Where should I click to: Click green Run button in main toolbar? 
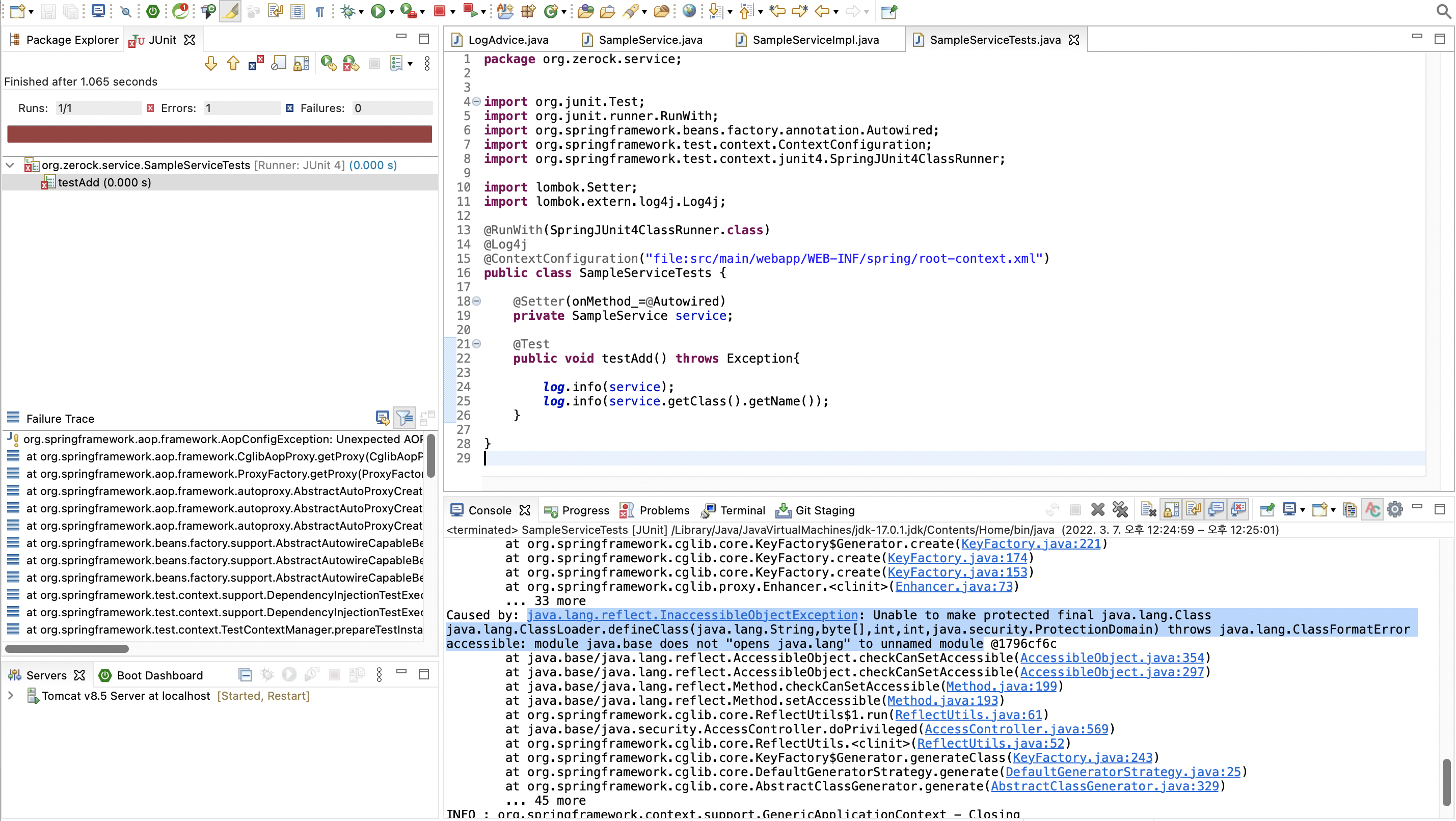377,11
